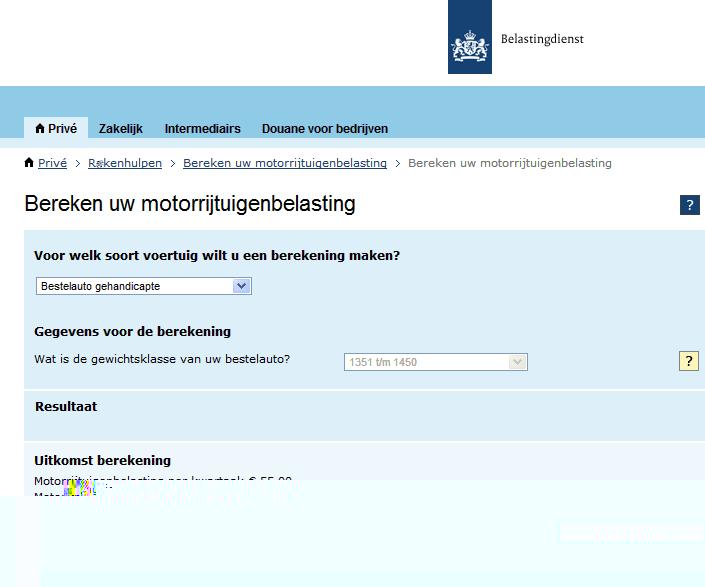Open the Douane voor bedrijven tab

(325, 129)
